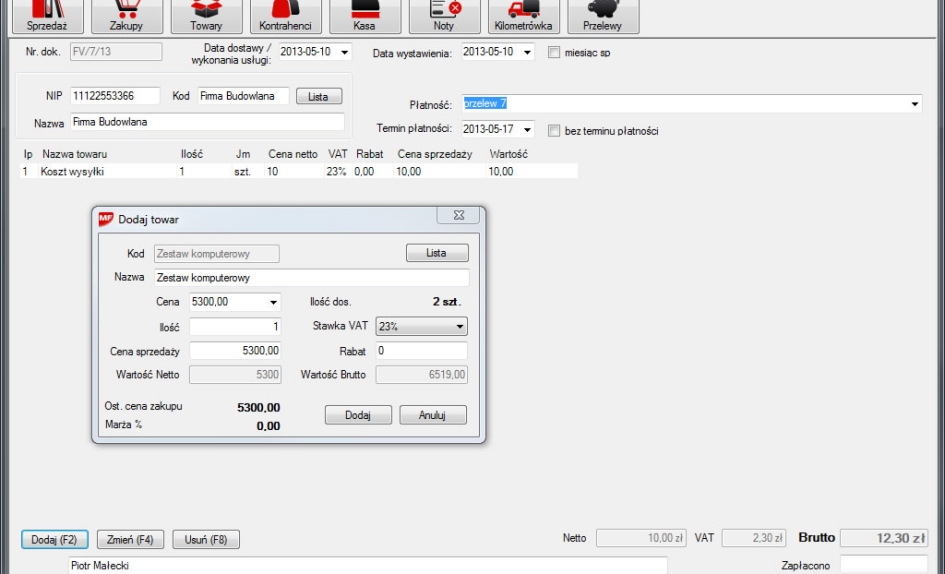
Task: Open the Kasa cash register icon
Action: [364, 15]
